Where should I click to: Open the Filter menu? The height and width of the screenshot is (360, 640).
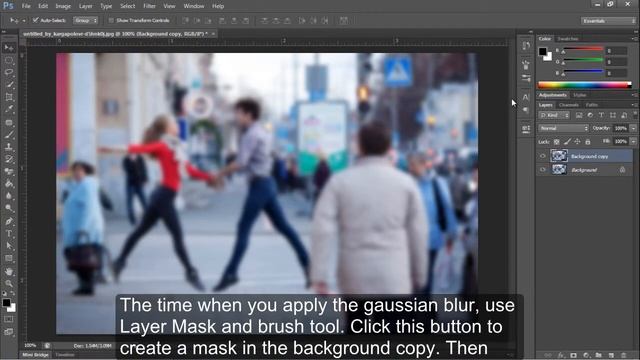(x=149, y=6)
